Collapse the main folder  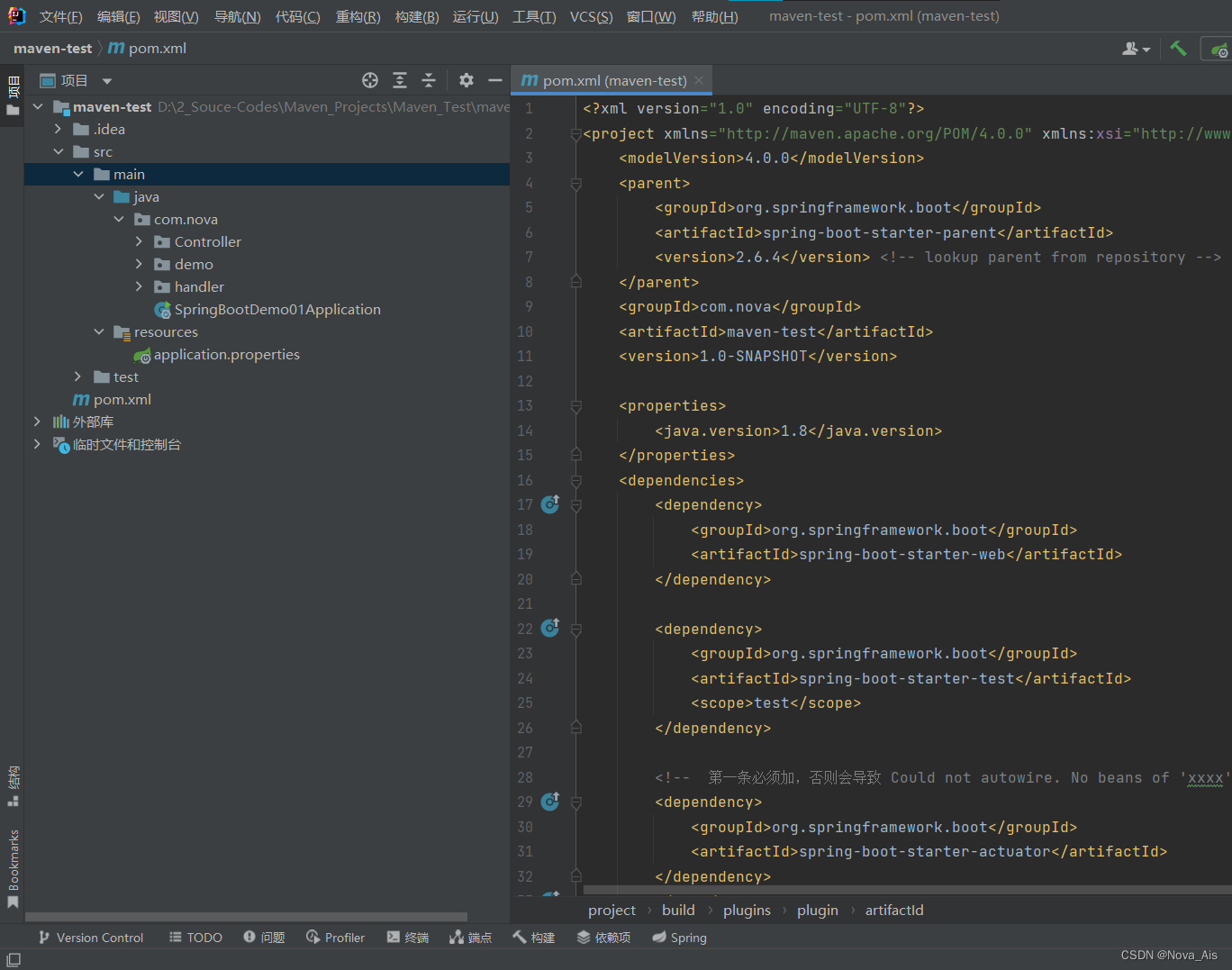click(78, 174)
